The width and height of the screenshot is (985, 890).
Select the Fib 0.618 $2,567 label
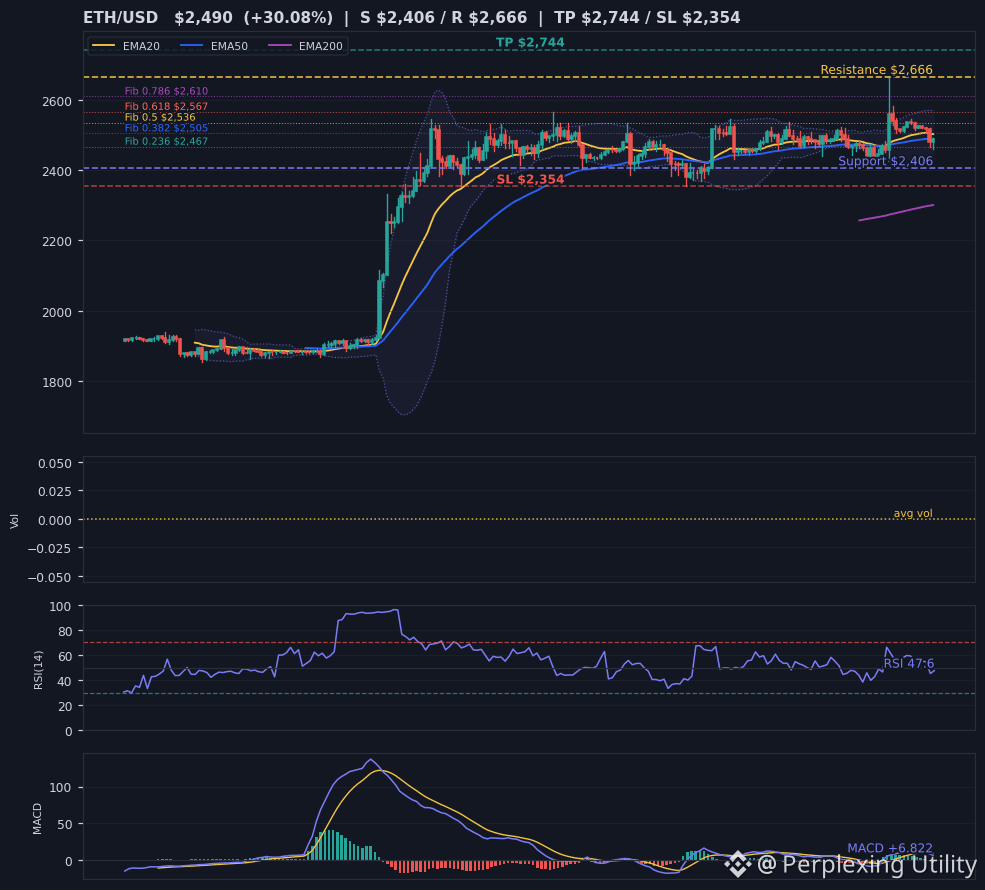(166, 107)
